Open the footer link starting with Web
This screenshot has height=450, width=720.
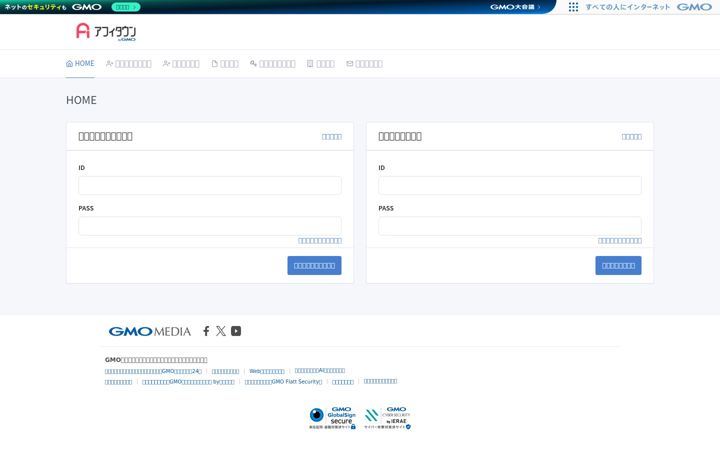(267, 371)
